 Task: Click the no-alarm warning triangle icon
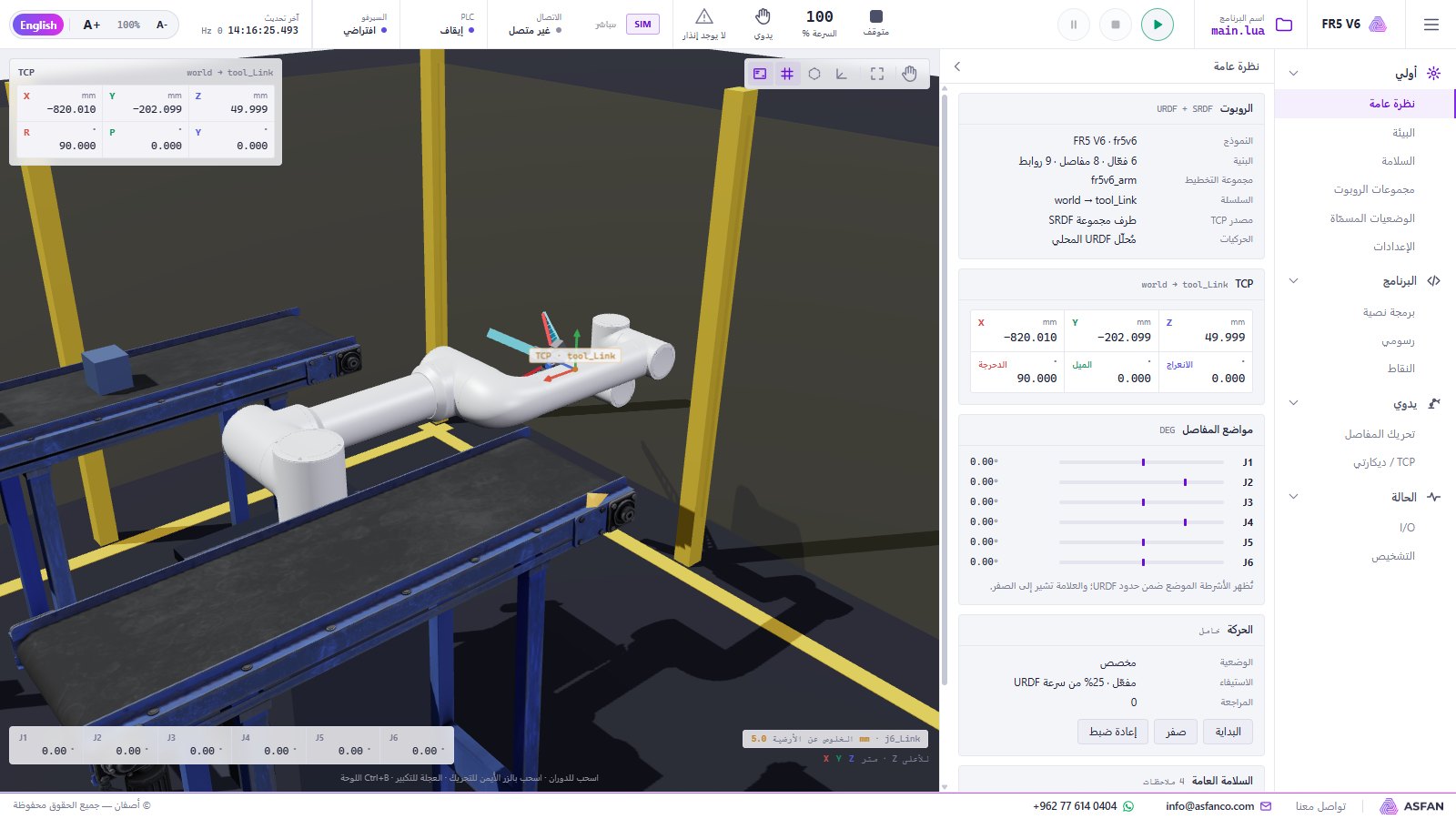pyautogui.click(x=704, y=16)
